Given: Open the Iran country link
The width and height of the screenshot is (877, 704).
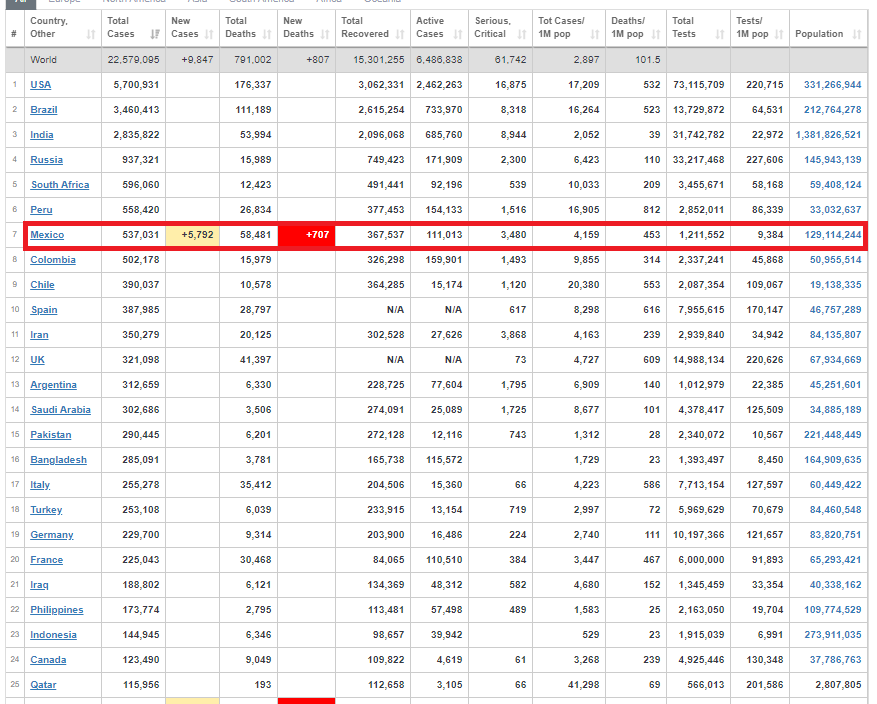Looking at the screenshot, I should coord(39,335).
